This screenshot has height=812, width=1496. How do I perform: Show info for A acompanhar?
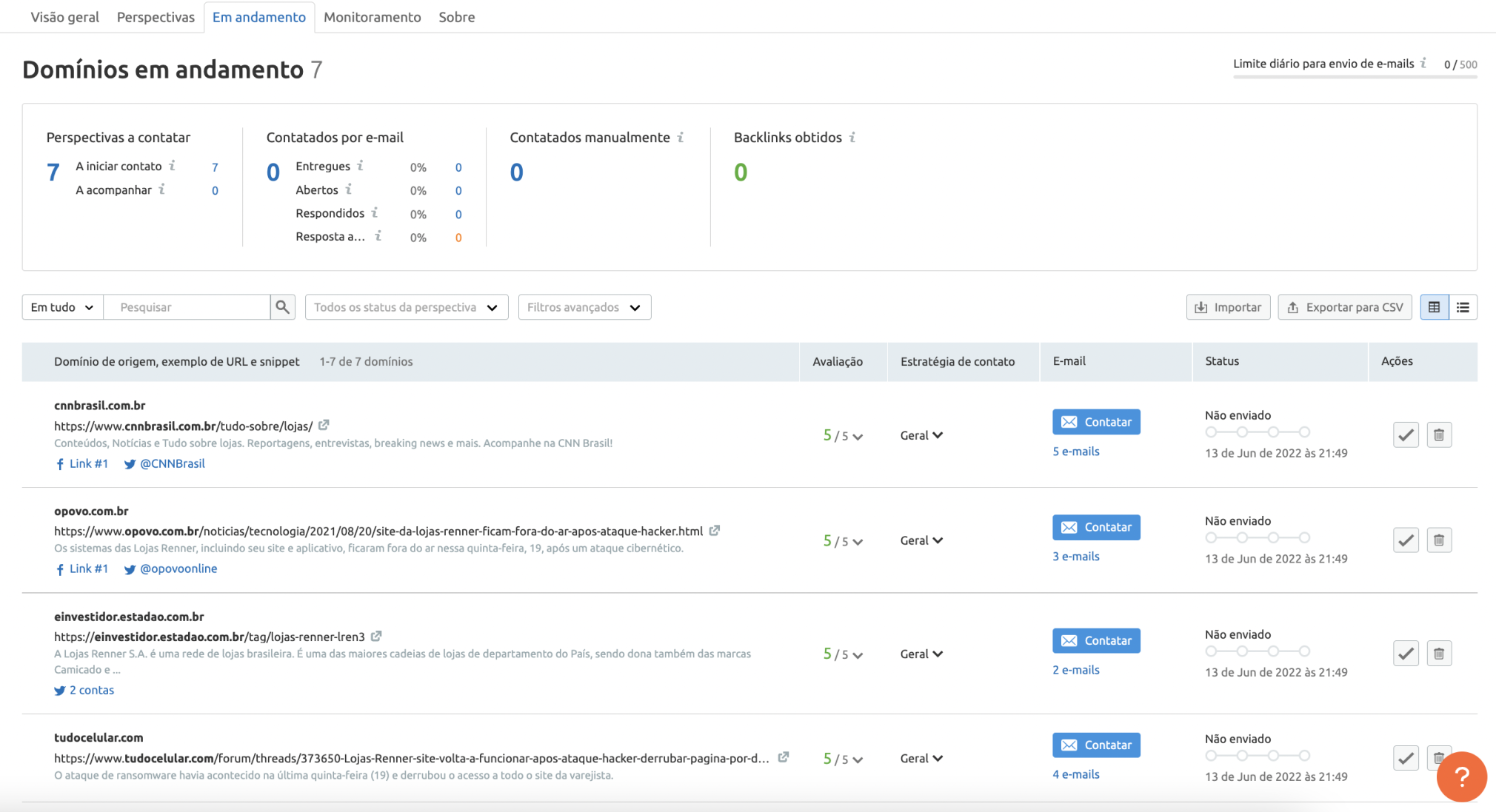(161, 189)
